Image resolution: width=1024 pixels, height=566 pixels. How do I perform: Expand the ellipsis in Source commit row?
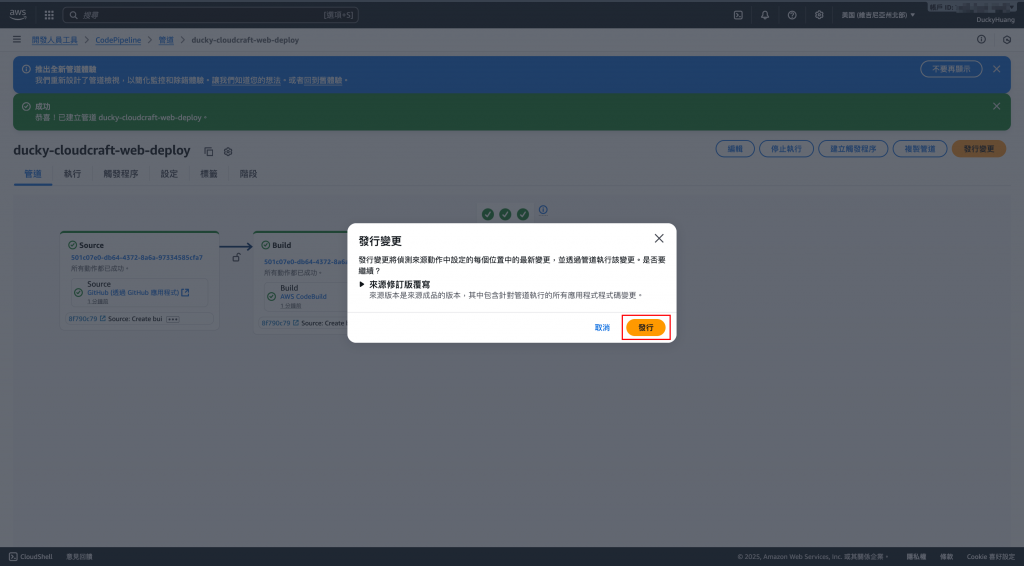tap(172, 319)
